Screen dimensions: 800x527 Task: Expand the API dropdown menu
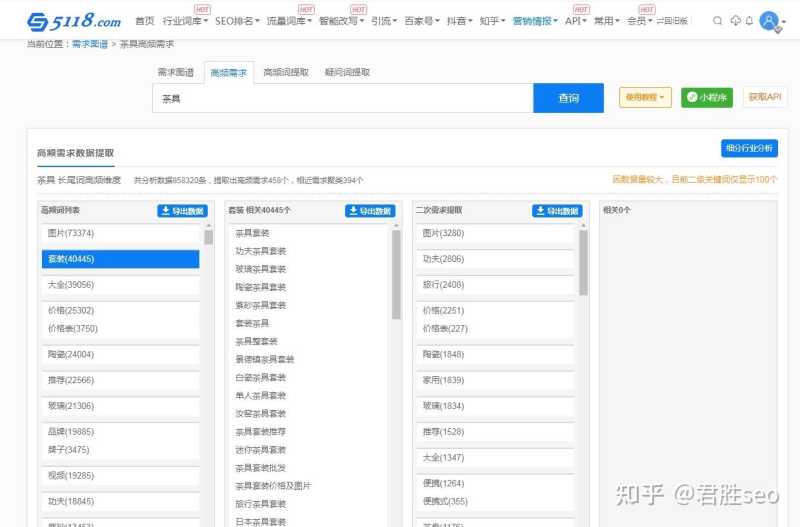(x=576, y=21)
